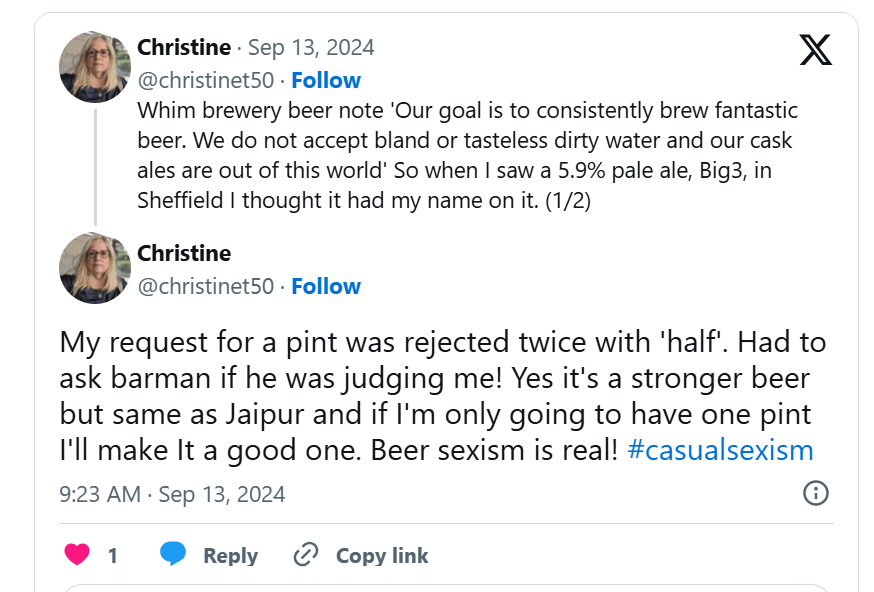Open the Christine name on the lower tweet
The height and width of the screenshot is (592, 874).
coord(184,253)
